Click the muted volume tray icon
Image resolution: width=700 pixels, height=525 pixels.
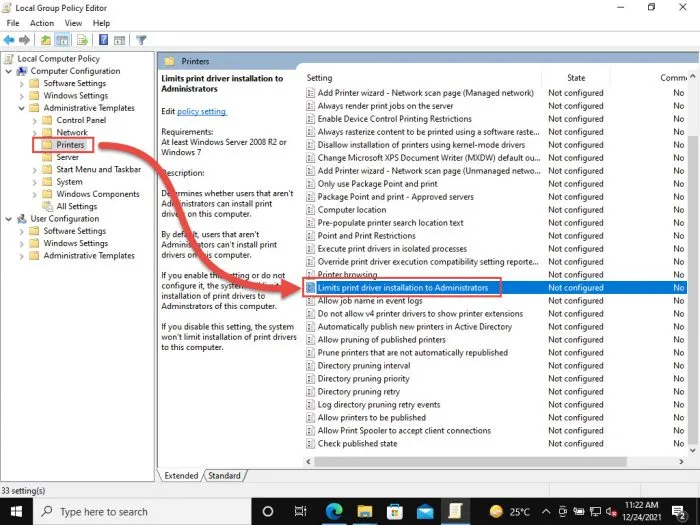[611, 512]
